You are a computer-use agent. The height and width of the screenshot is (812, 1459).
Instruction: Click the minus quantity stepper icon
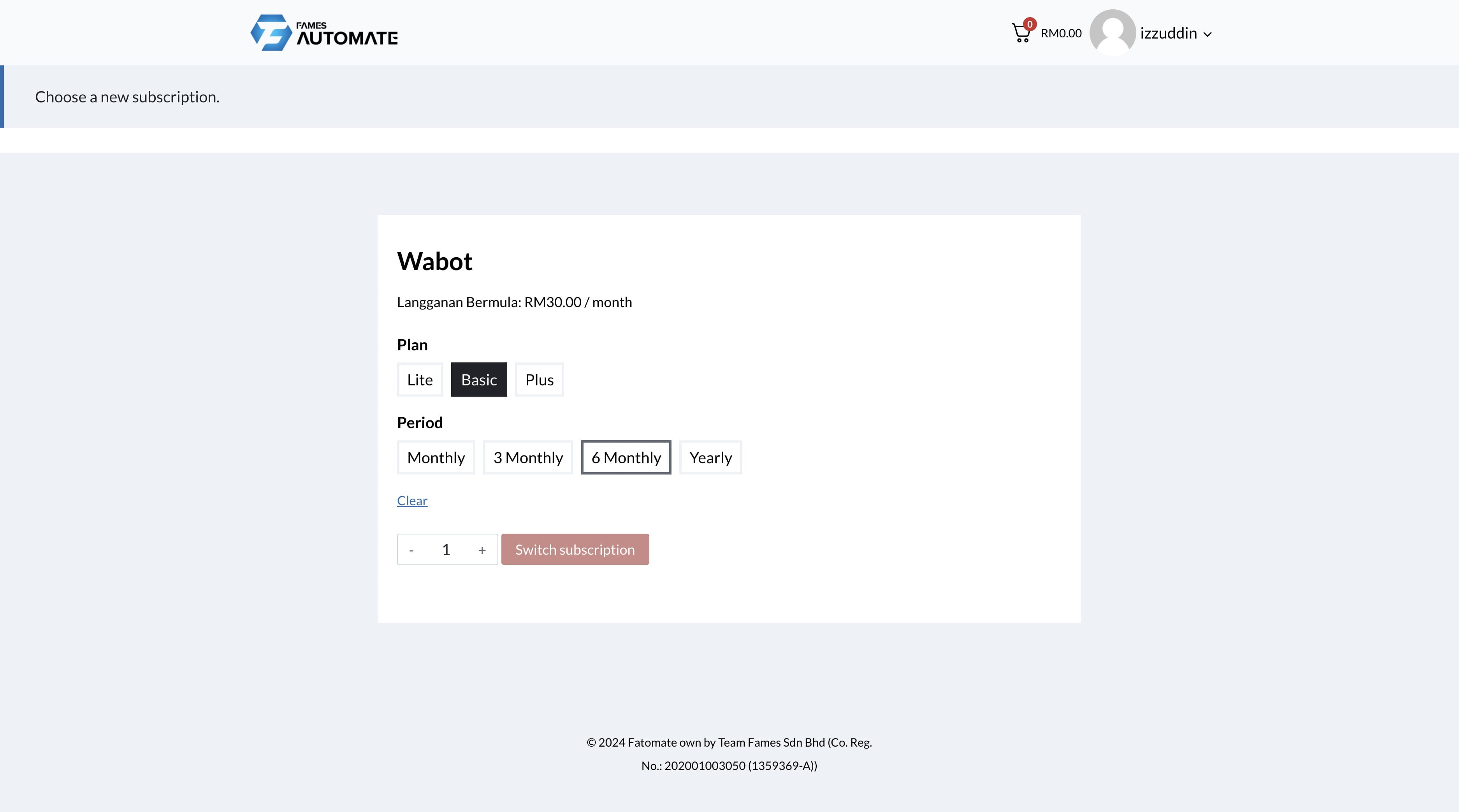[x=411, y=549]
